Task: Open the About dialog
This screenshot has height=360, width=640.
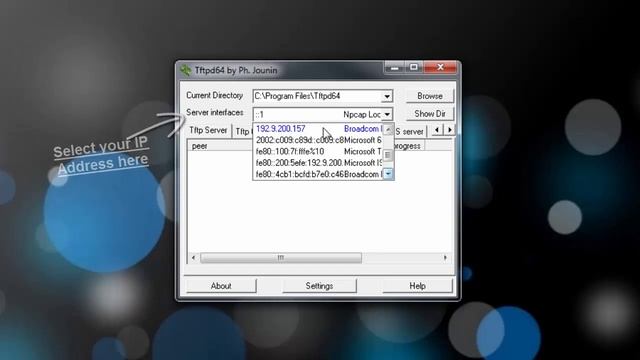Action: pyautogui.click(x=221, y=286)
